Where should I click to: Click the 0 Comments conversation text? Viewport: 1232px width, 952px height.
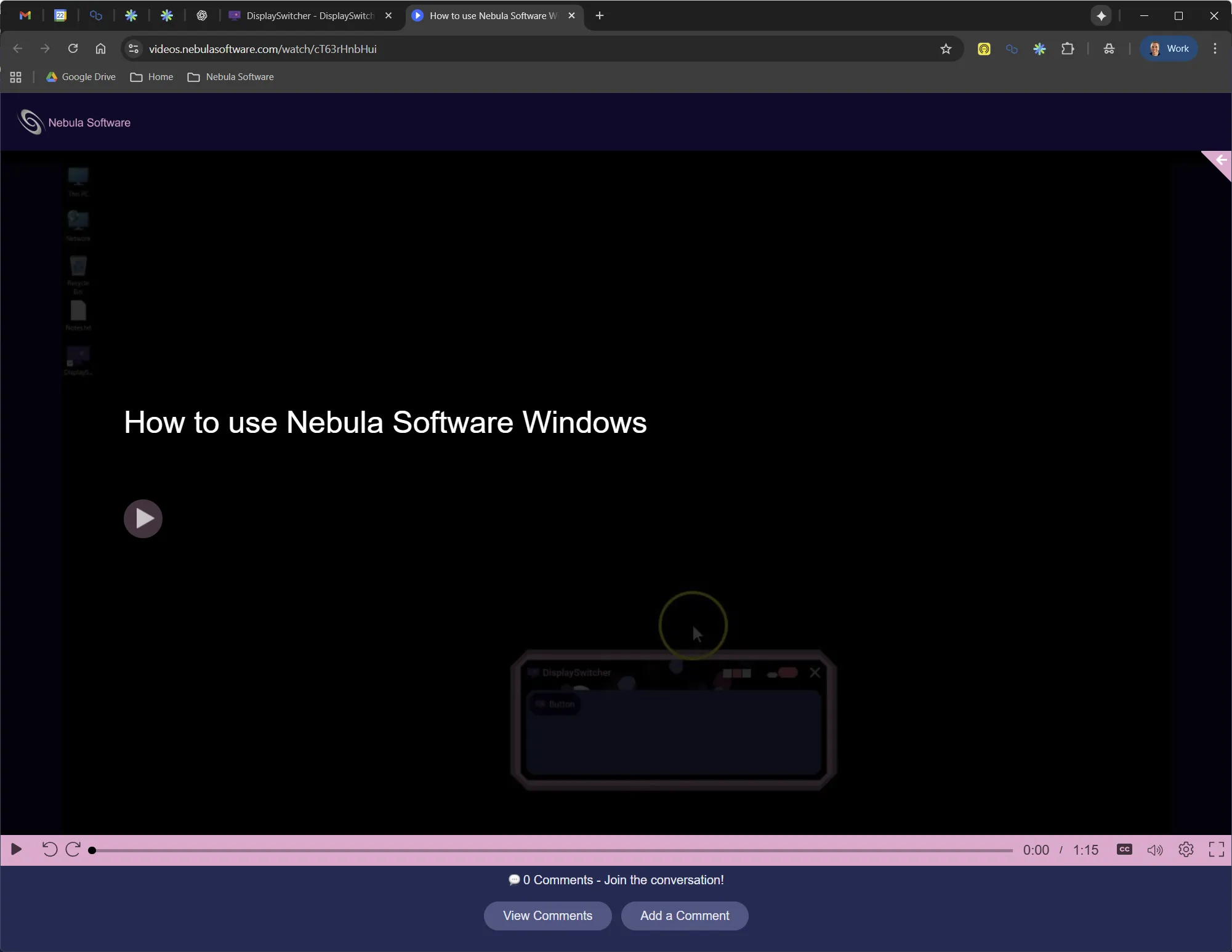[x=616, y=880]
